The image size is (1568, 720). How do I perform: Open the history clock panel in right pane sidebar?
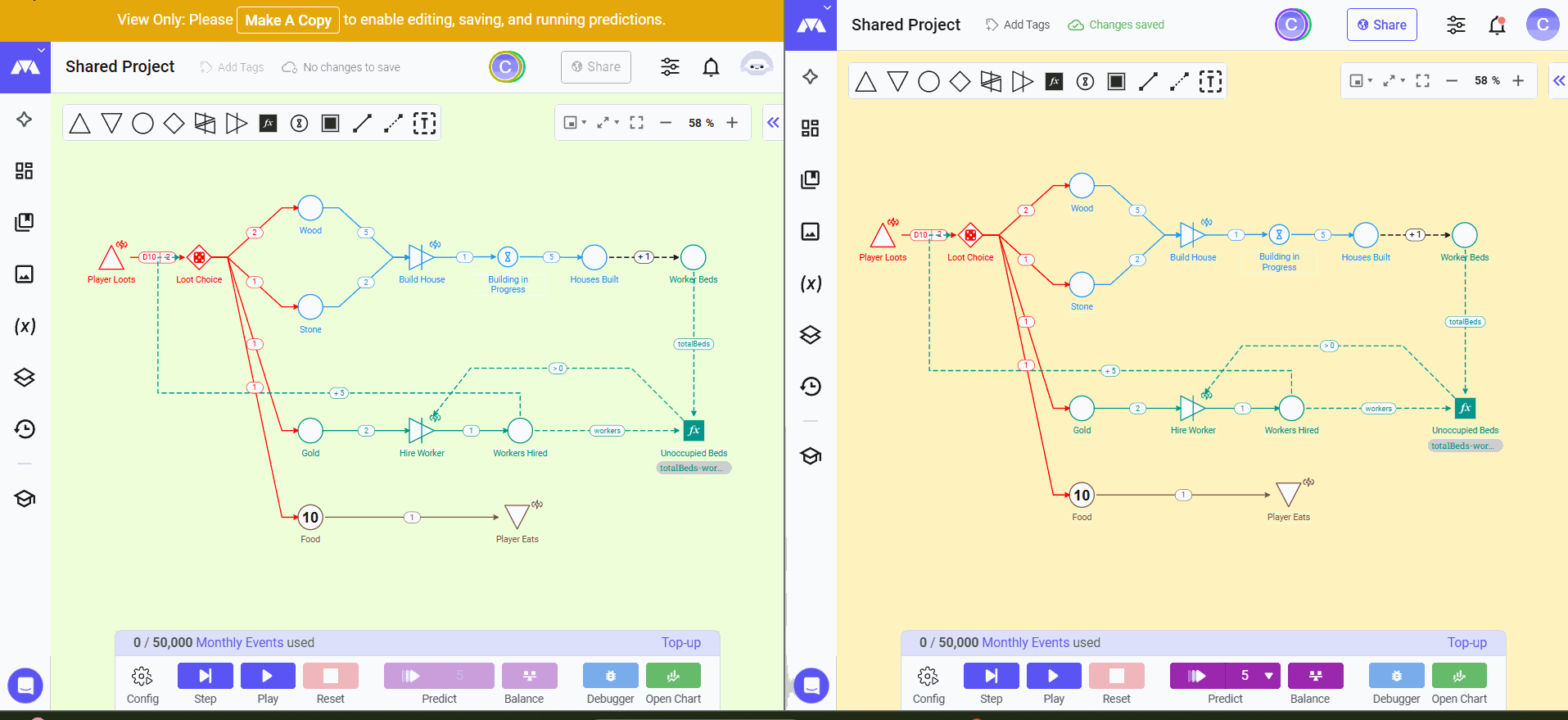pos(811,387)
